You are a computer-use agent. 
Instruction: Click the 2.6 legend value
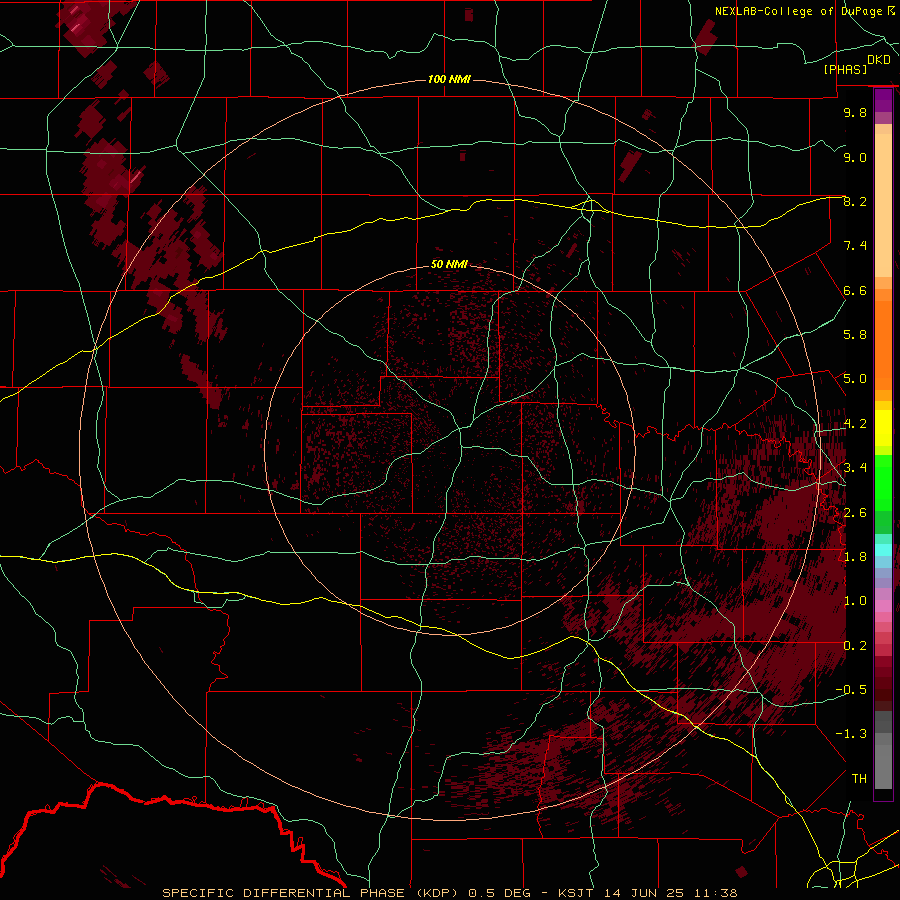[x=855, y=513]
